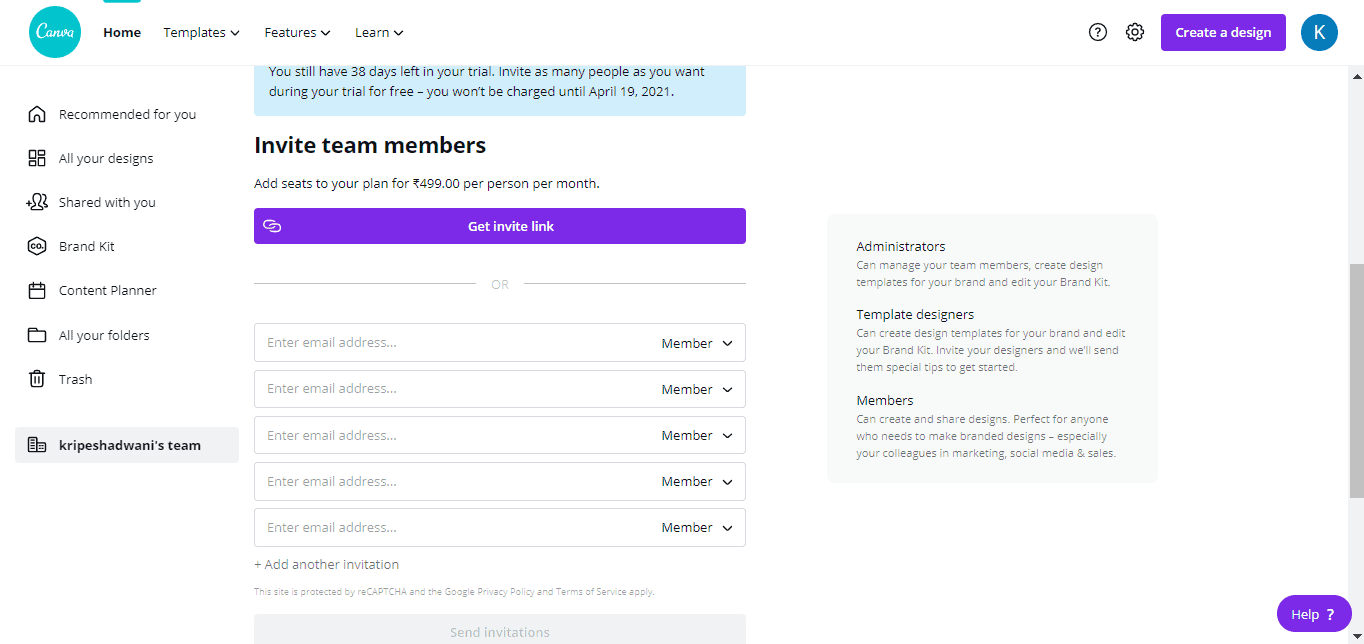Click the Get invite link button
The width and height of the screenshot is (1364, 644).
pos(500,226)
